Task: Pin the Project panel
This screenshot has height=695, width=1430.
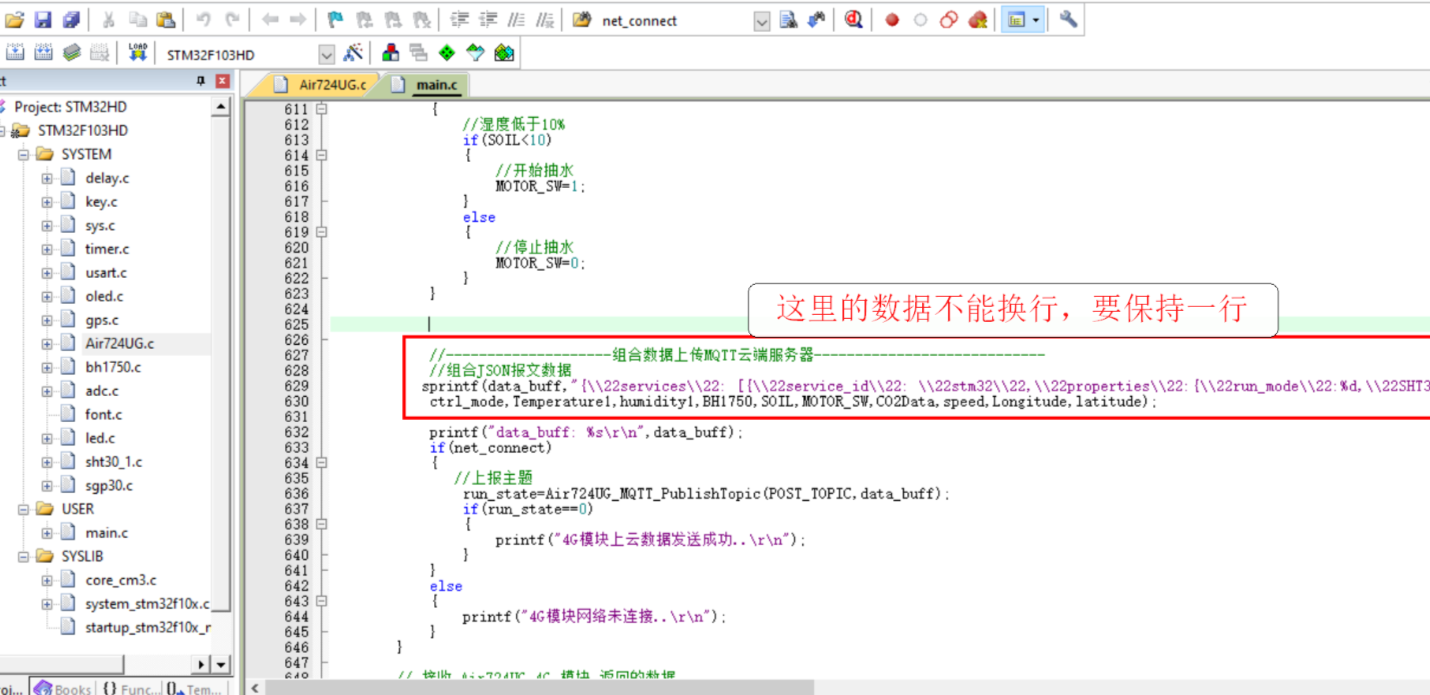Action: tap(201, 81)
